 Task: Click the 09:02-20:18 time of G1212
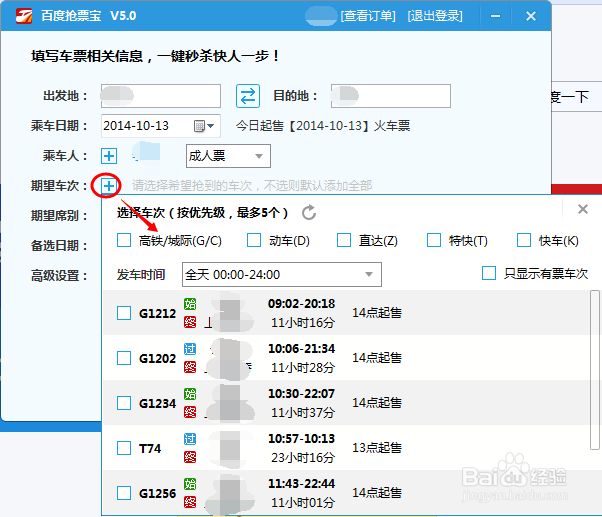(301, 304)
